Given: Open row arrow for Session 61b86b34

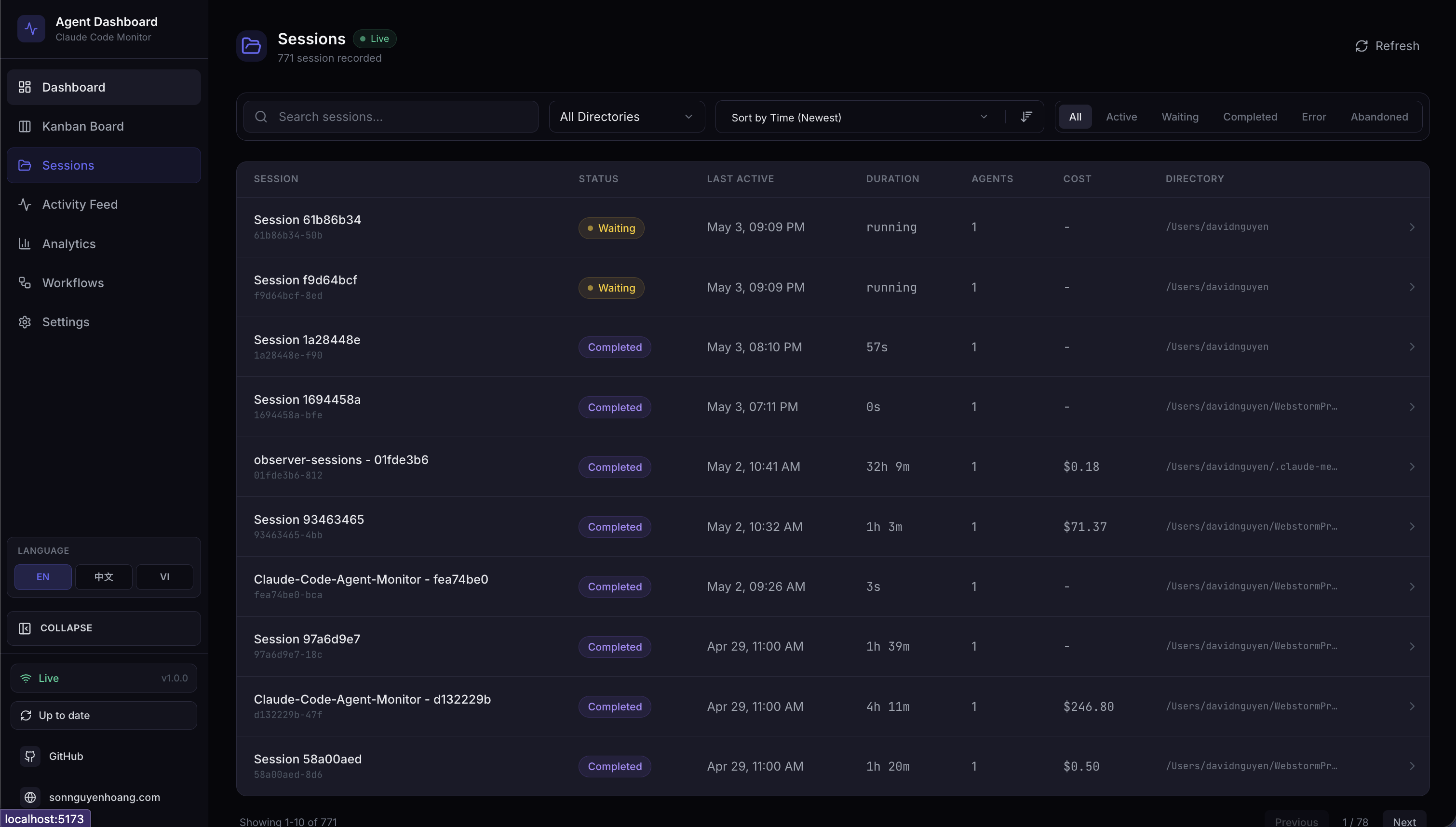Looking at the screenshot, I should [x=1412, y=227].
